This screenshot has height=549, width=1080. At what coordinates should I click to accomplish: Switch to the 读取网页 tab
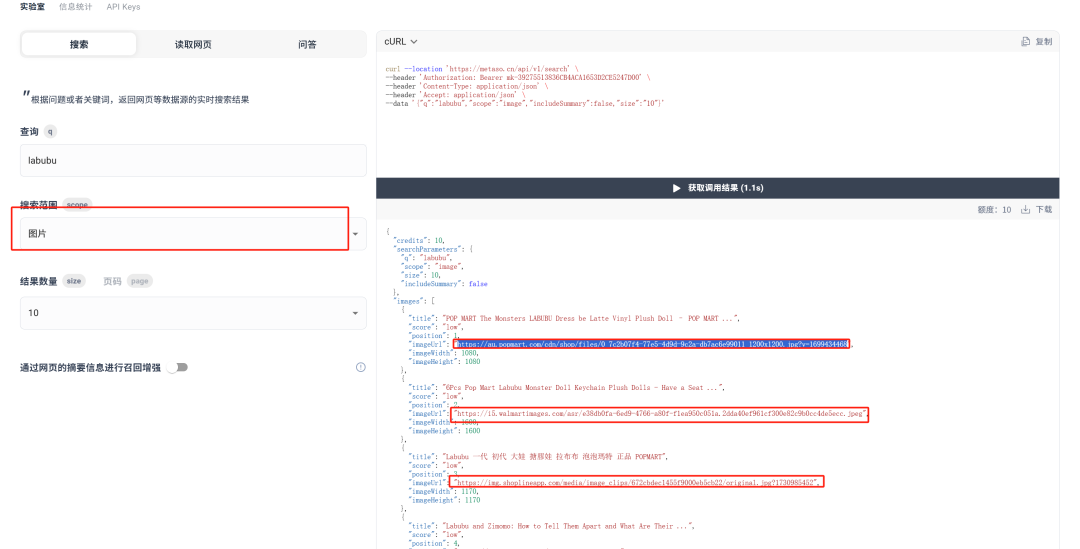click(x=193, y=44)
